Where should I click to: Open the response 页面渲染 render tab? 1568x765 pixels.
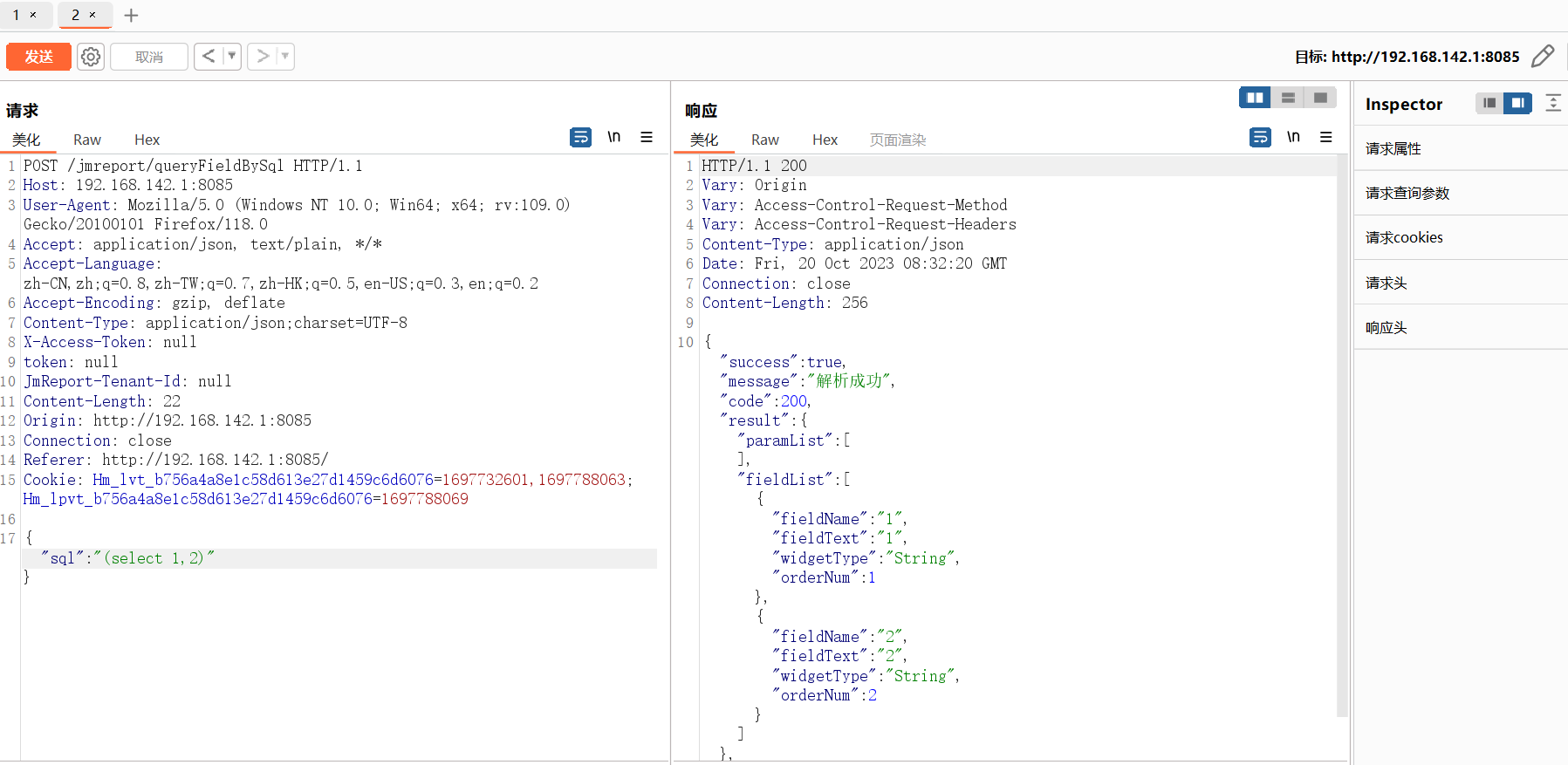898,140
